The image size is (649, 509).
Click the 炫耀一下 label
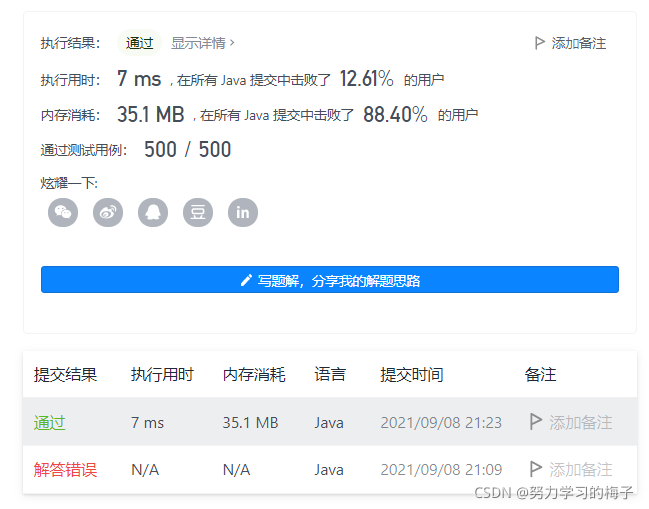point(69,182)
